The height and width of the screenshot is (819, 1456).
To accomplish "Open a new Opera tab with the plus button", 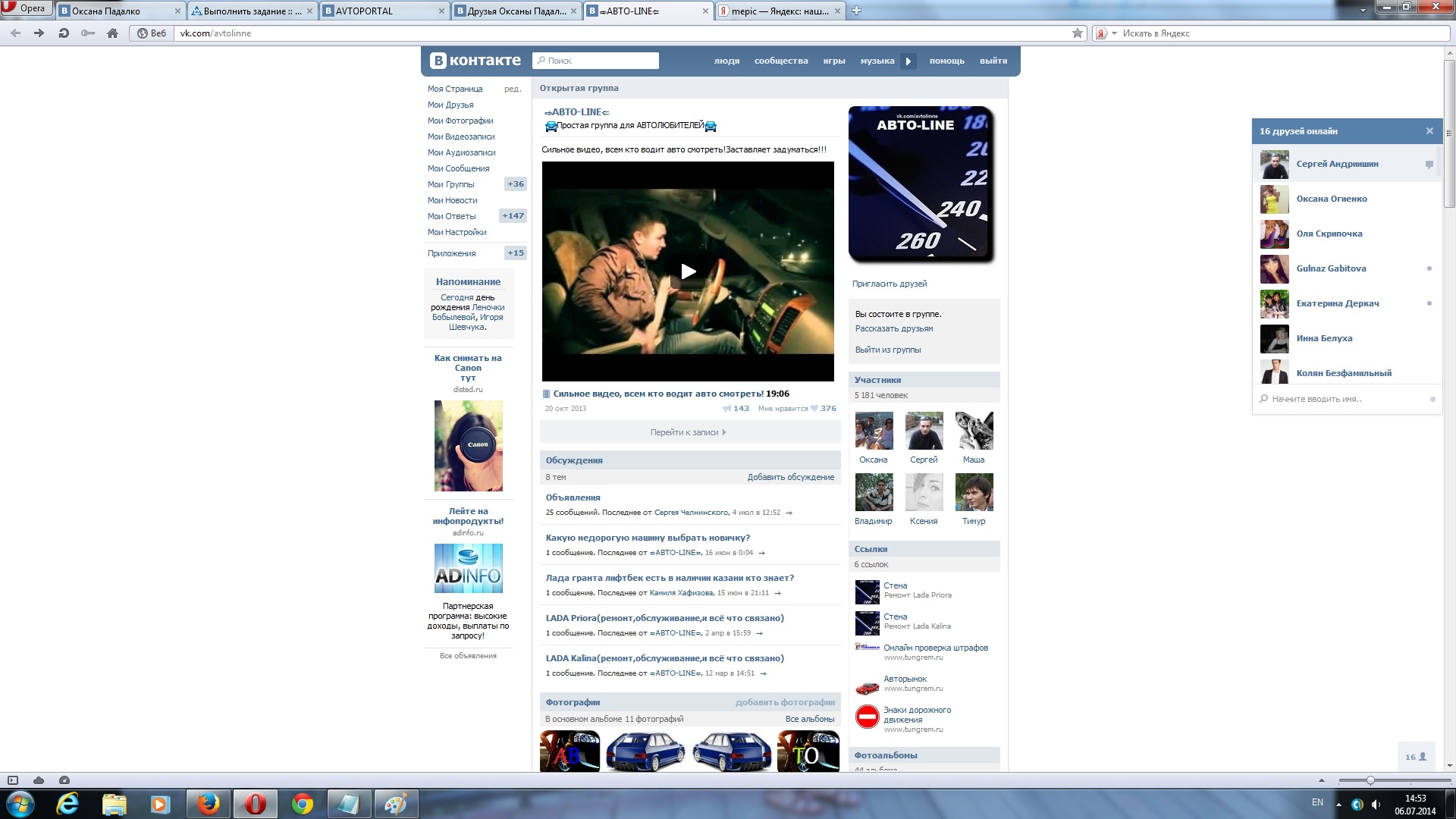I will tap(856, 11).
